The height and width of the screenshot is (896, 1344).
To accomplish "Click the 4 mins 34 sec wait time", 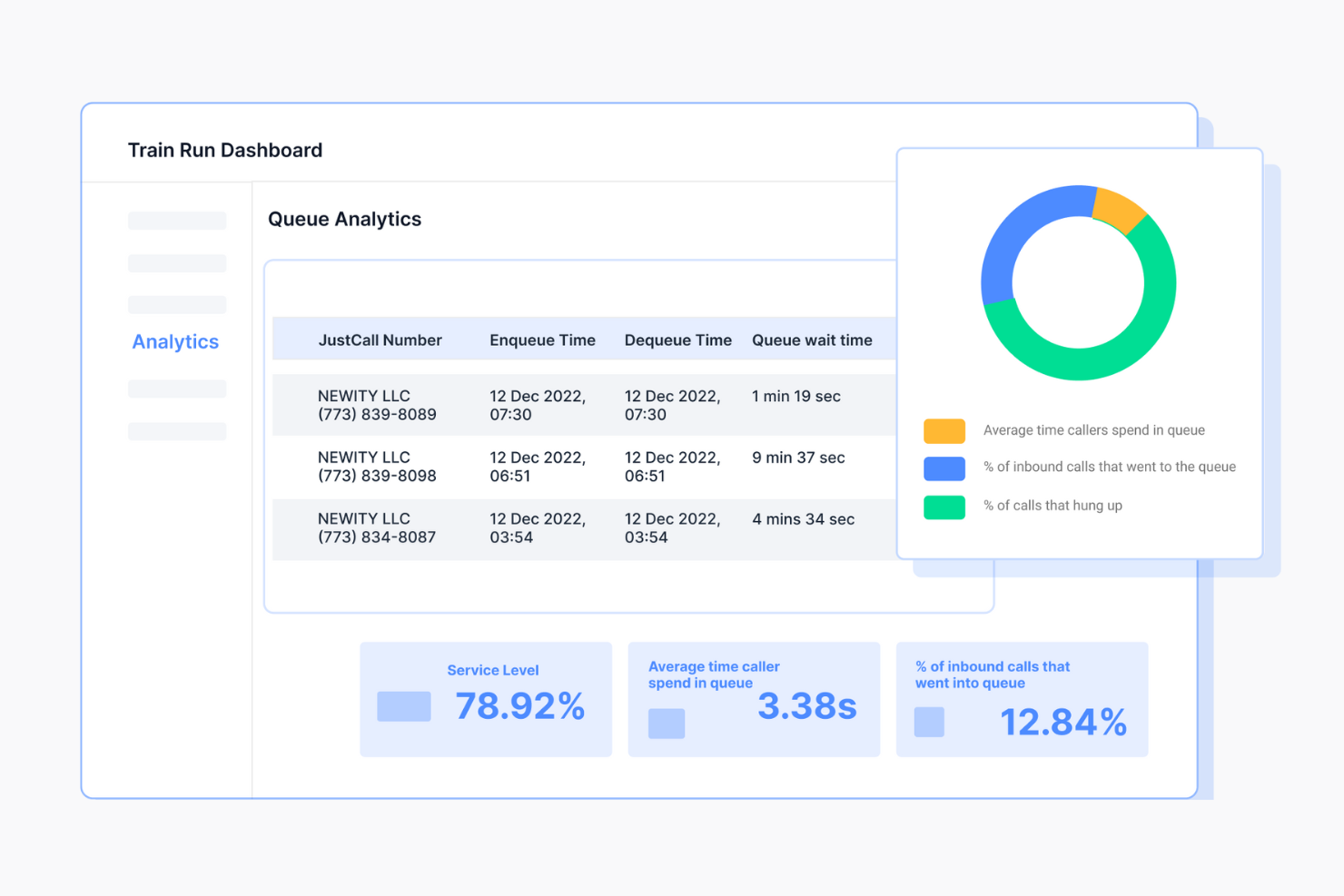I will [x=803, y=519].
